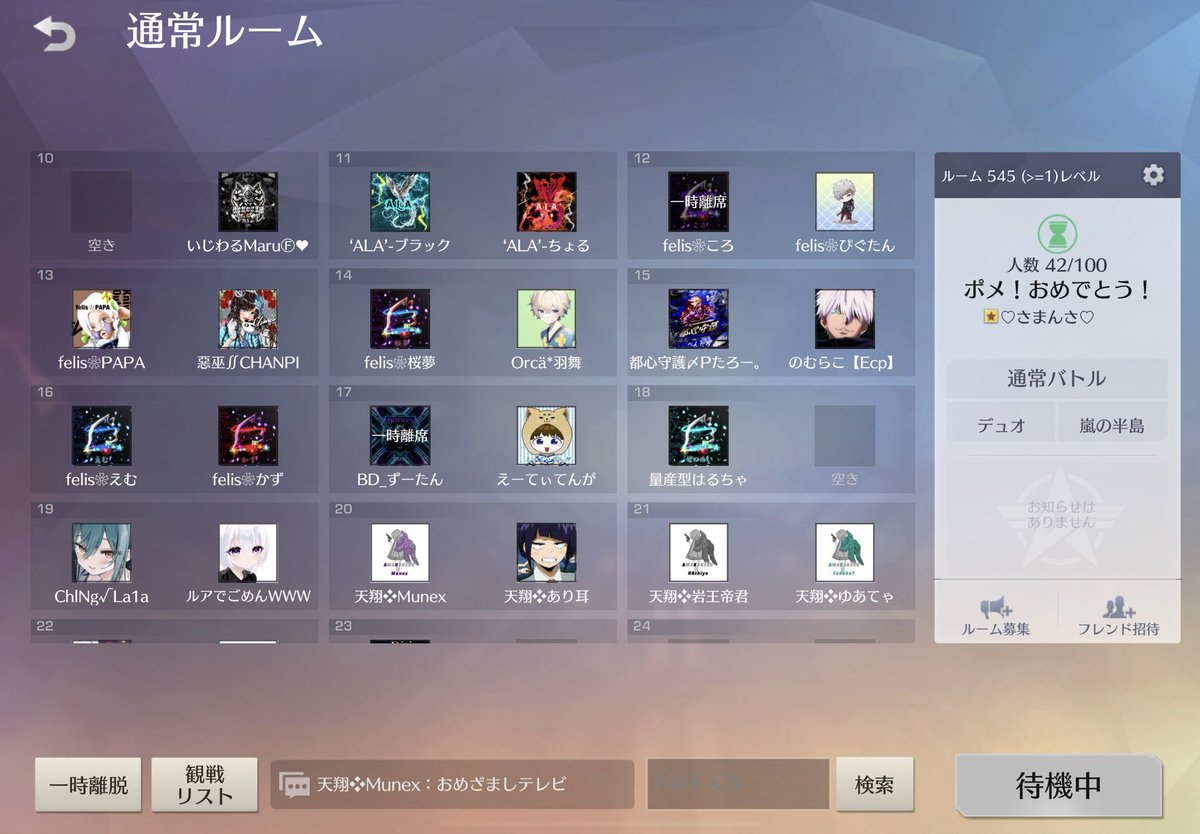
Task: Click the 人数 42/100 player count
Action: tap(1057, 265)
